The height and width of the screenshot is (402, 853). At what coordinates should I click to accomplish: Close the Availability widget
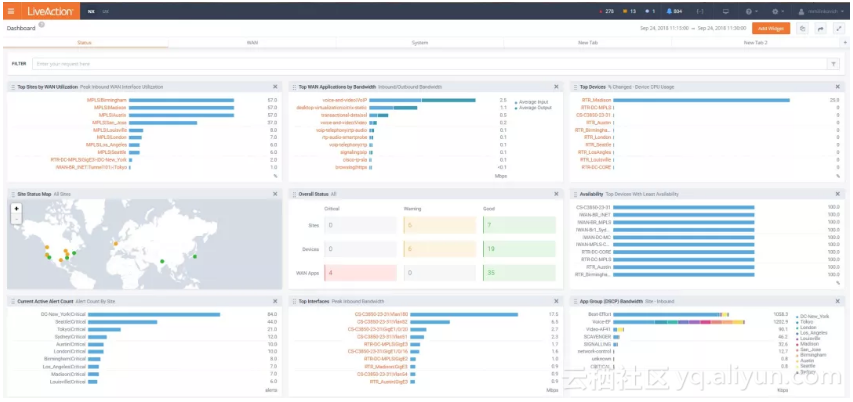point(837,194)
